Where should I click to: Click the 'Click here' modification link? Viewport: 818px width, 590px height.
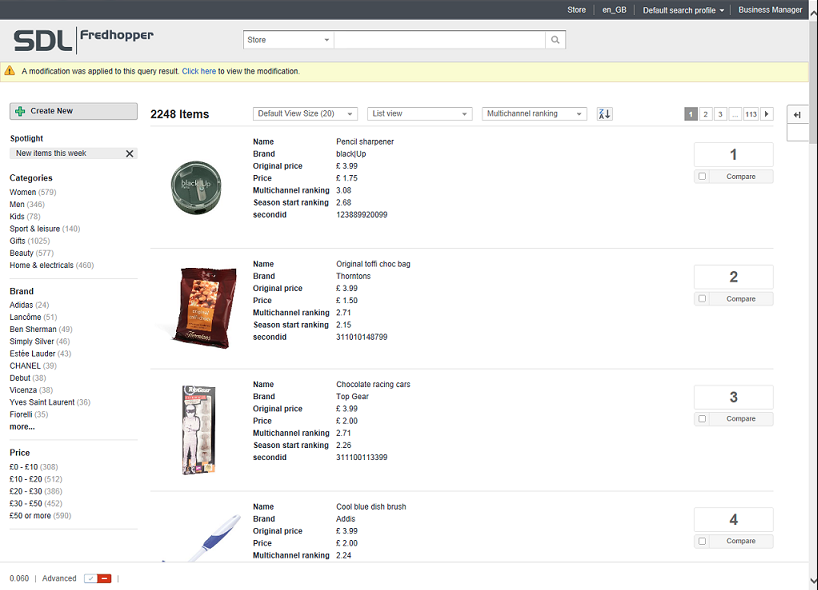point(199,71)
